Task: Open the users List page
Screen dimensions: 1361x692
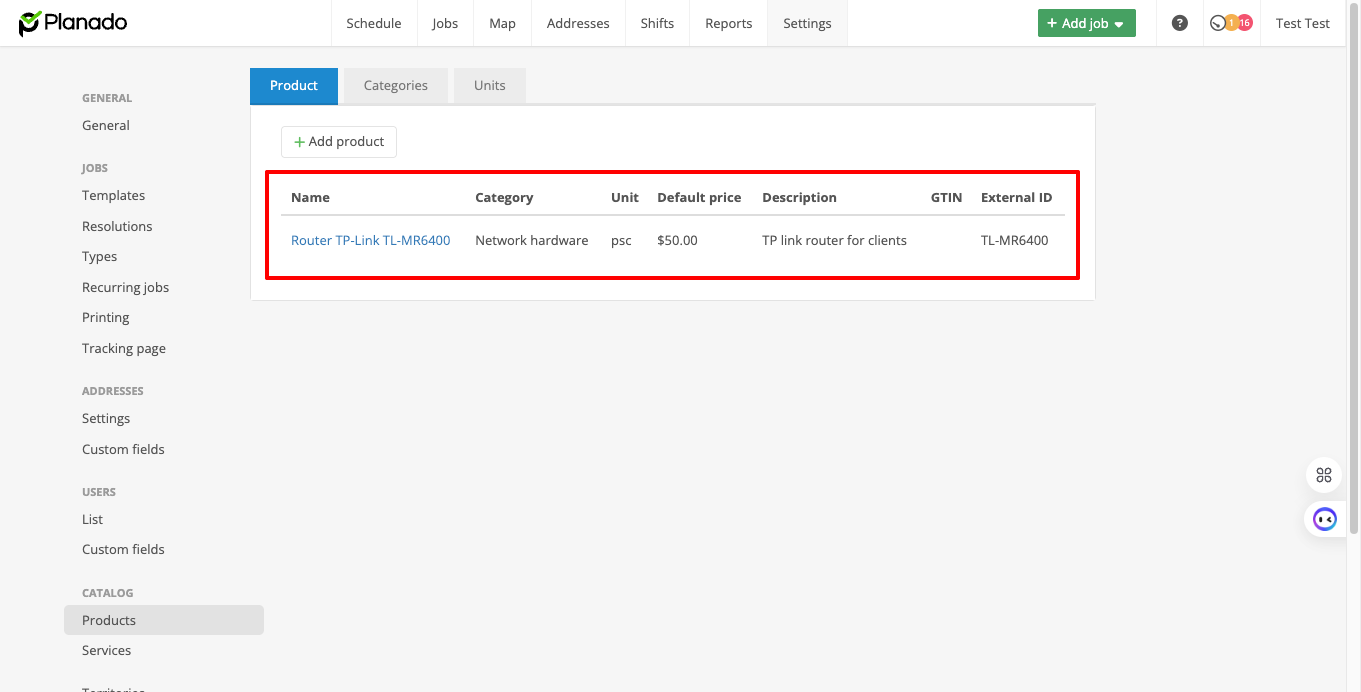Action: (92, 519)
